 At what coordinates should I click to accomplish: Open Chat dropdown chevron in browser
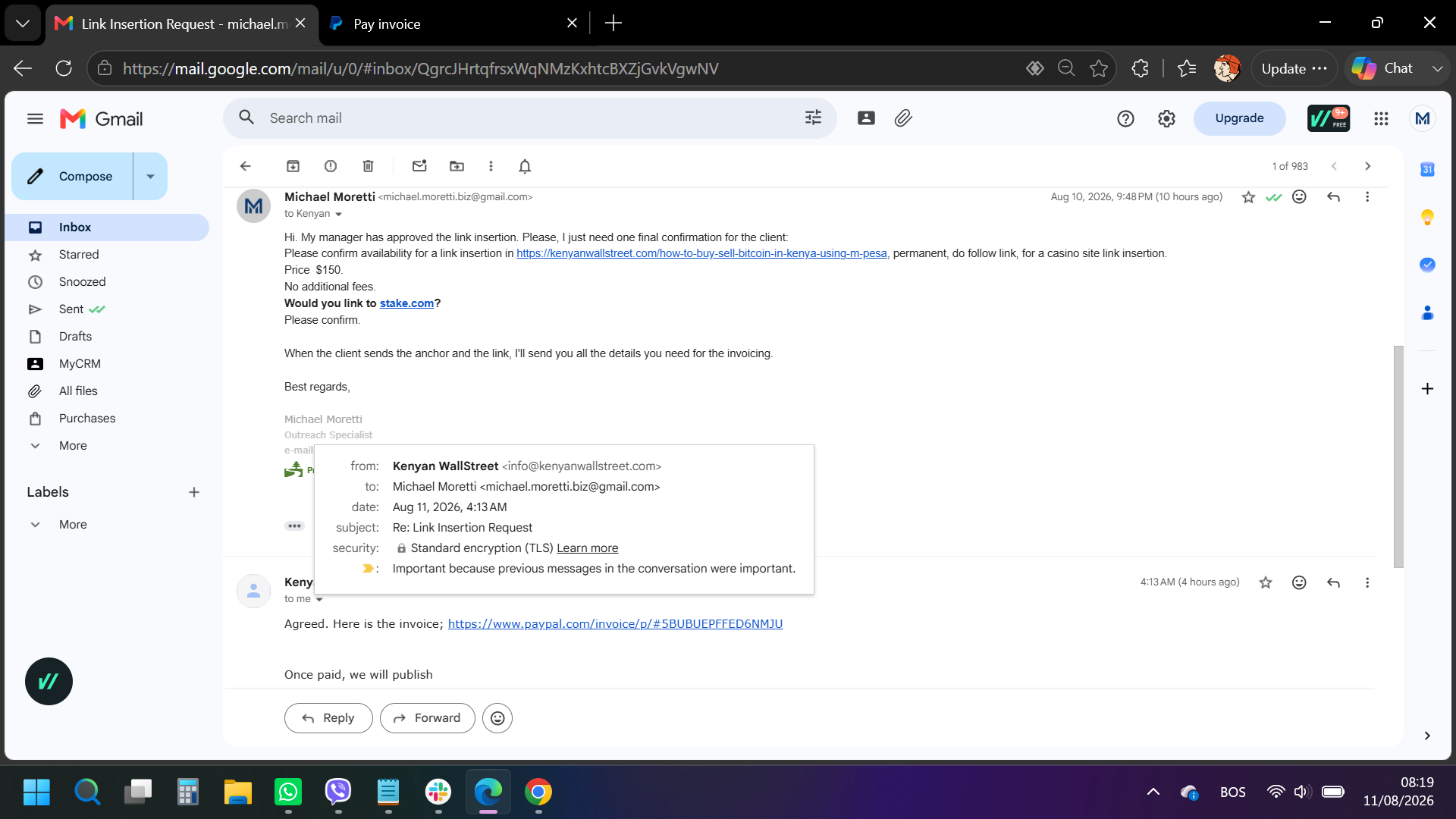1437,68
